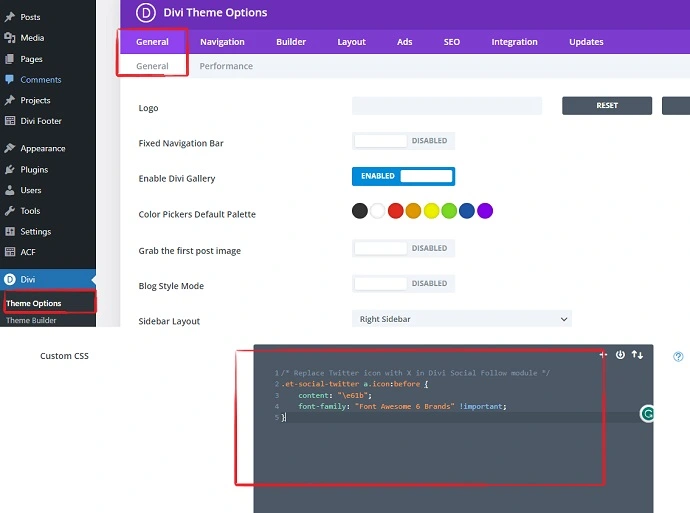Click the Posts pin icon in sidebar
Viewport: 690px width, 513px height.
click(10, 17)
